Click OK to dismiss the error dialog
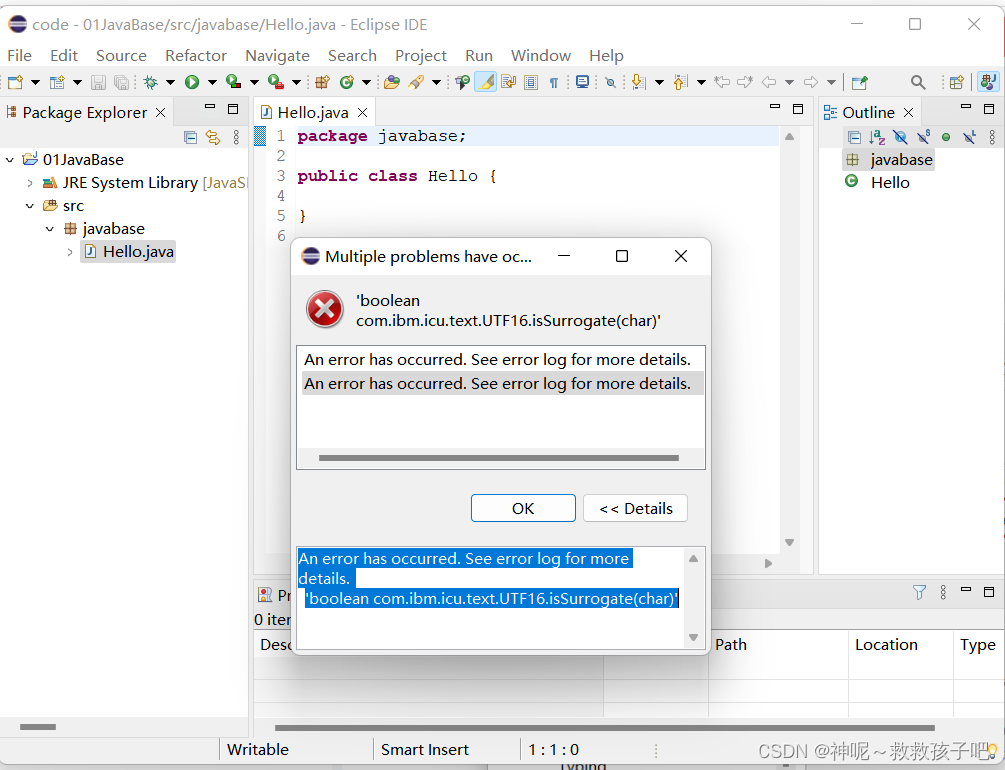 point(523,508)
